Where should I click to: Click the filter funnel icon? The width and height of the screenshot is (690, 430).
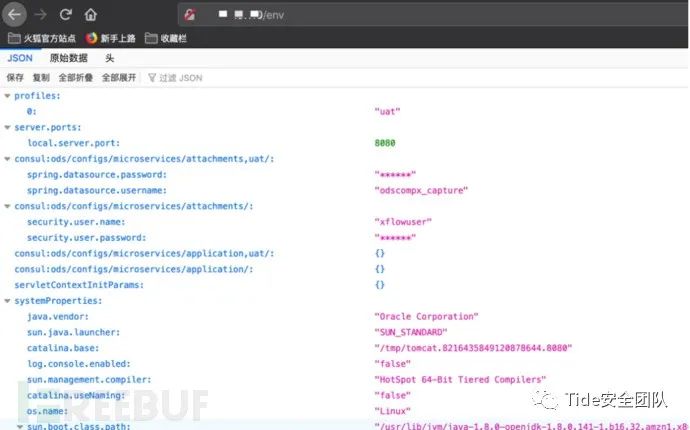(152, 78)
